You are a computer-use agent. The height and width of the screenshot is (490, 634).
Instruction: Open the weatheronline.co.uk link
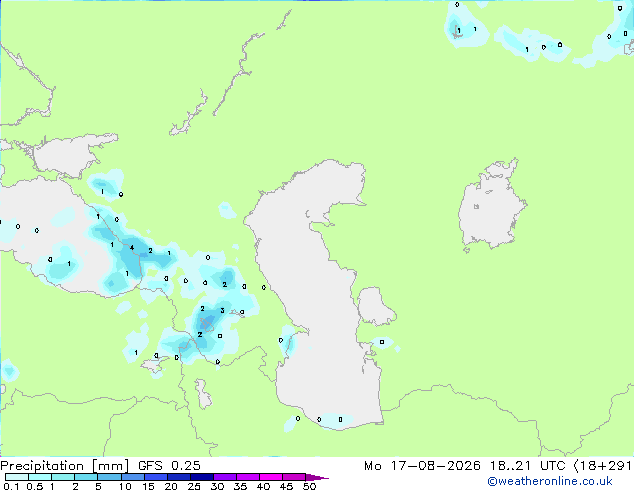[550, 481]
